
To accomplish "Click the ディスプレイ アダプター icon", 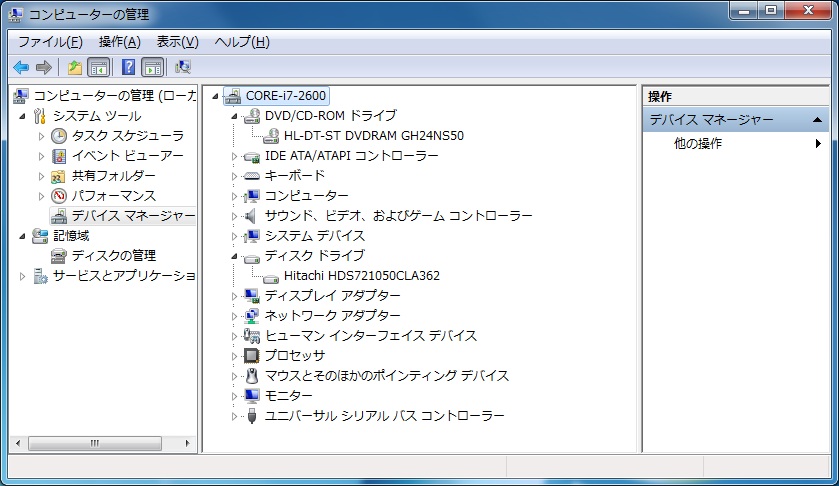I will click(x=251, y=295).
